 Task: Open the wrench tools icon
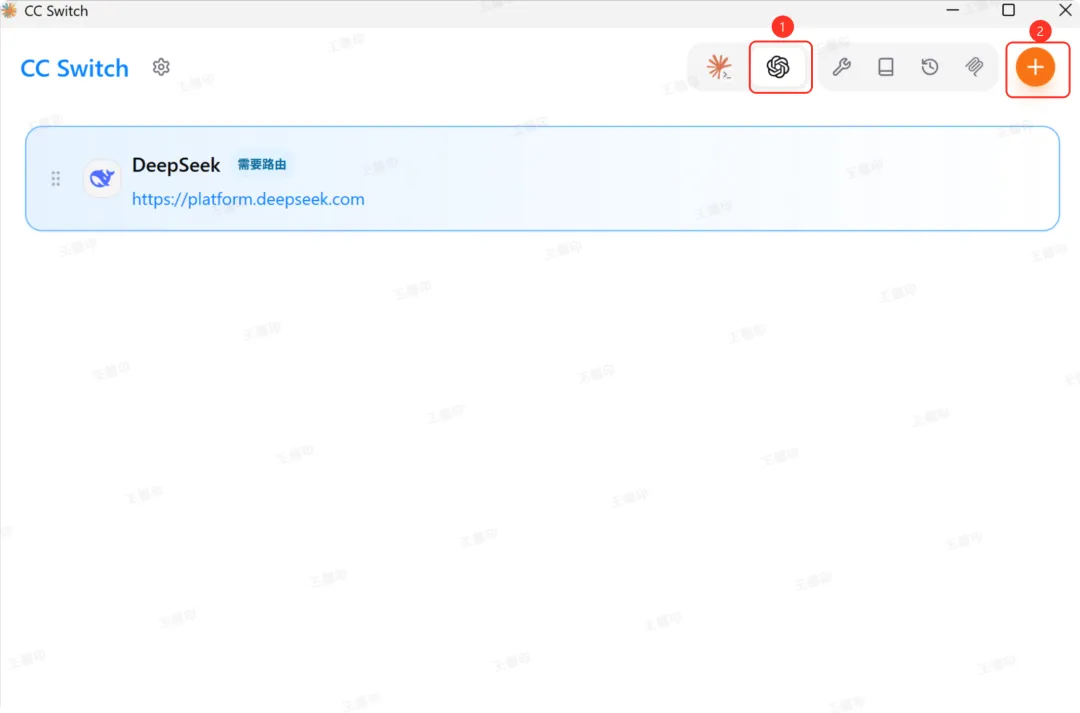842,67
